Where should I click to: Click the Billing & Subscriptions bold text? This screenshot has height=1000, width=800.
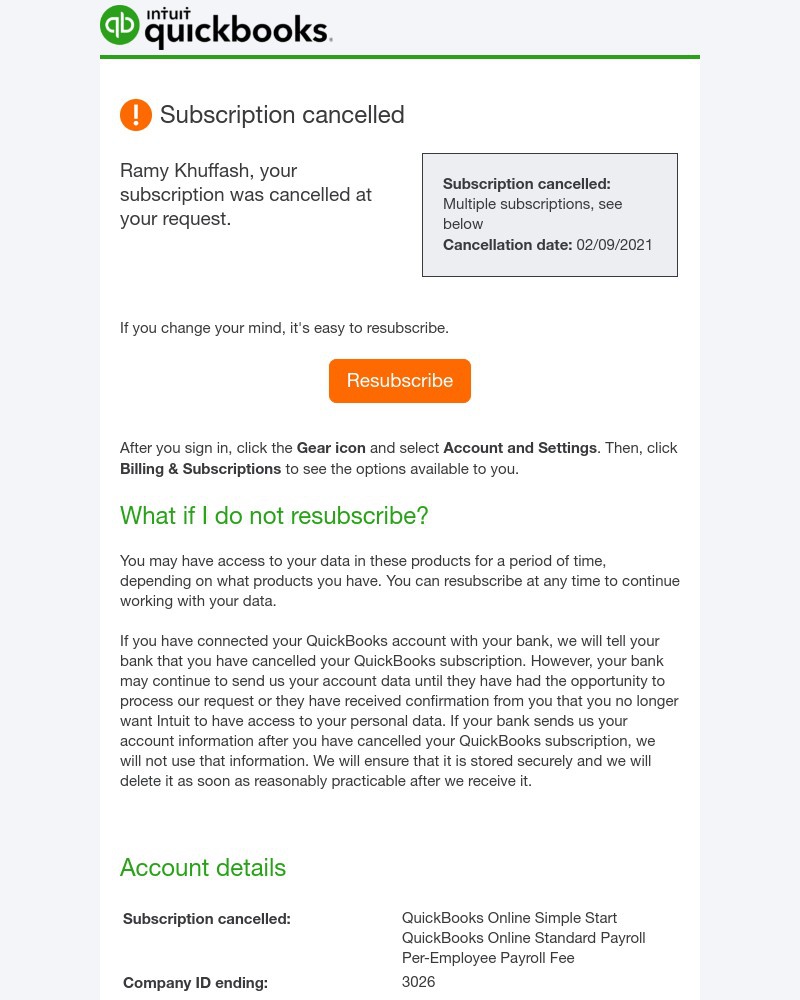click(x=200, y=469)
